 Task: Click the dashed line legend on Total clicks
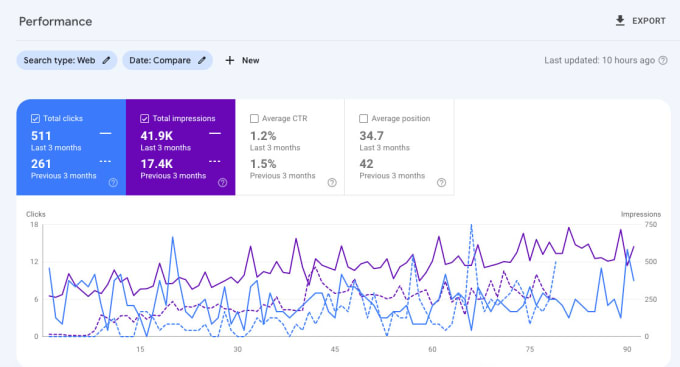click(105, 161)
